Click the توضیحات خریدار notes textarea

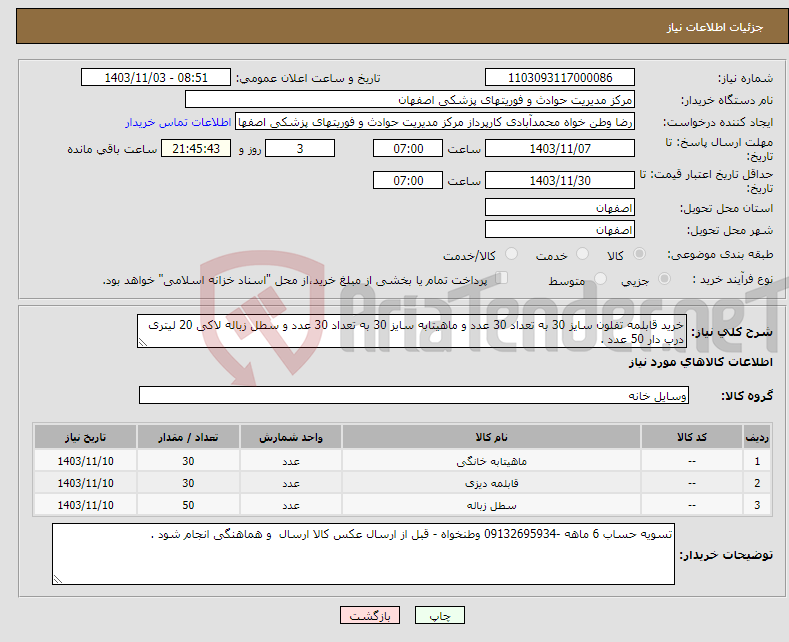click(x=363, y=554)
